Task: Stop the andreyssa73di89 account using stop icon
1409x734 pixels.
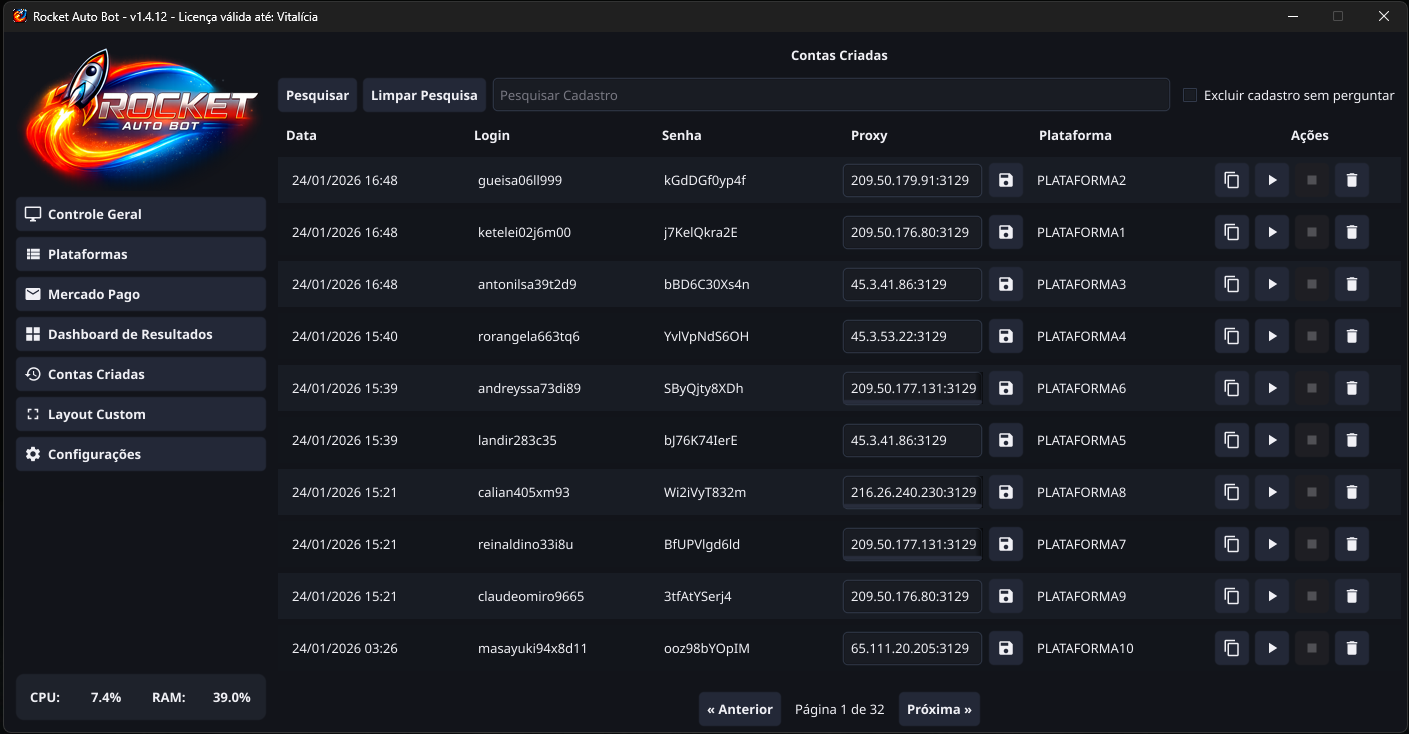Action: pos(1312,389)
